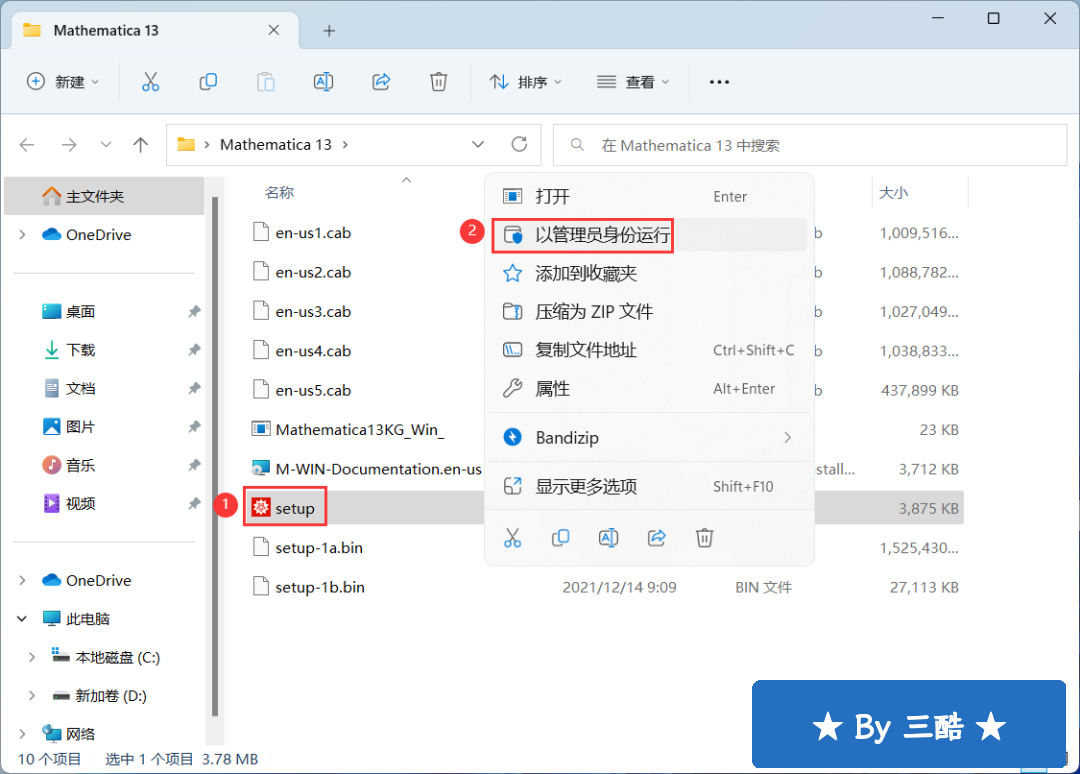Screen dimensions: 1080x774
Task: Expand the 本地磁盘 (C:) tree node
Action: (32, 658)
